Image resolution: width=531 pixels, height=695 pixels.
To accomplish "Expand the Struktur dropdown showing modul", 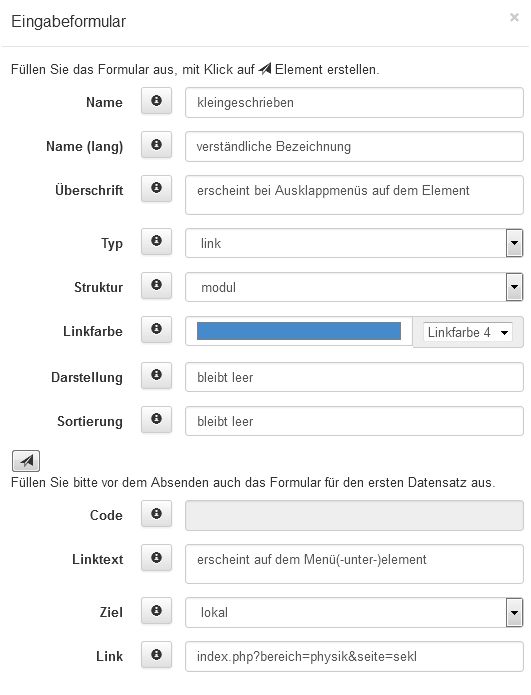I will [354, 287].
